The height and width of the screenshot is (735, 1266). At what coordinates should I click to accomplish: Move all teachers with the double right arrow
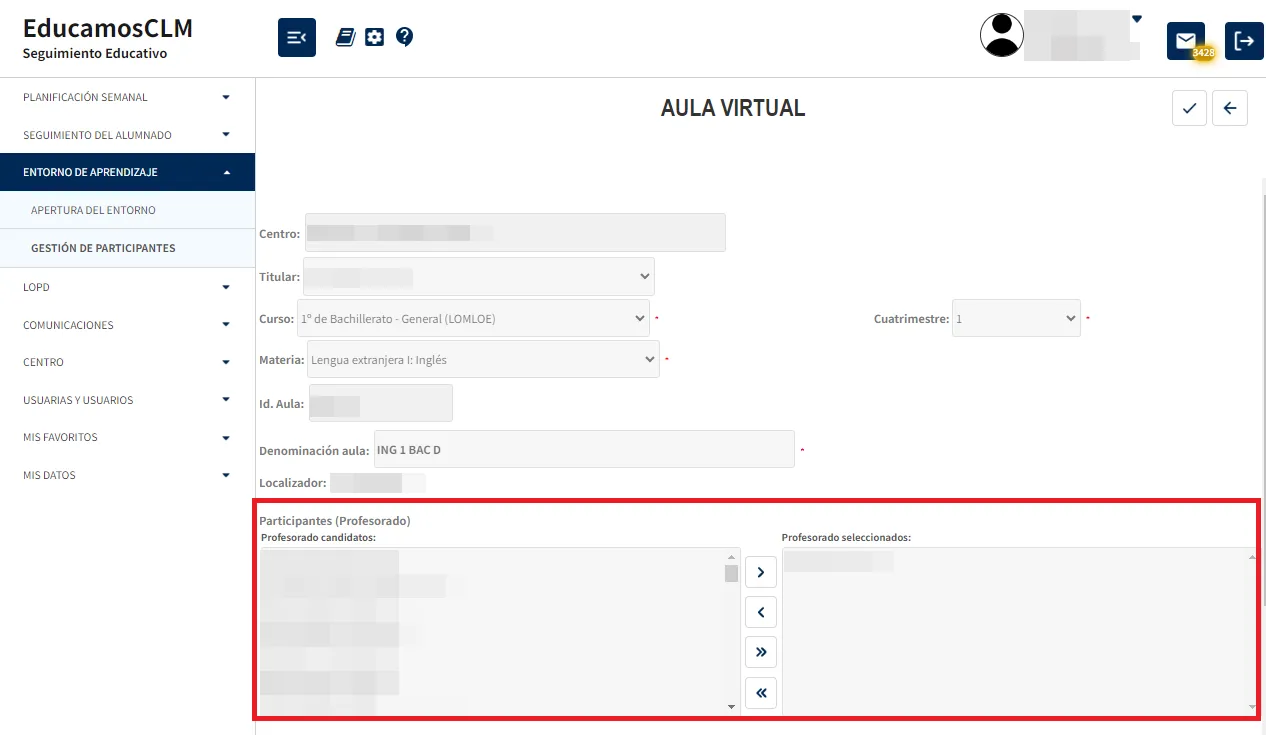(x=760, y=652)
